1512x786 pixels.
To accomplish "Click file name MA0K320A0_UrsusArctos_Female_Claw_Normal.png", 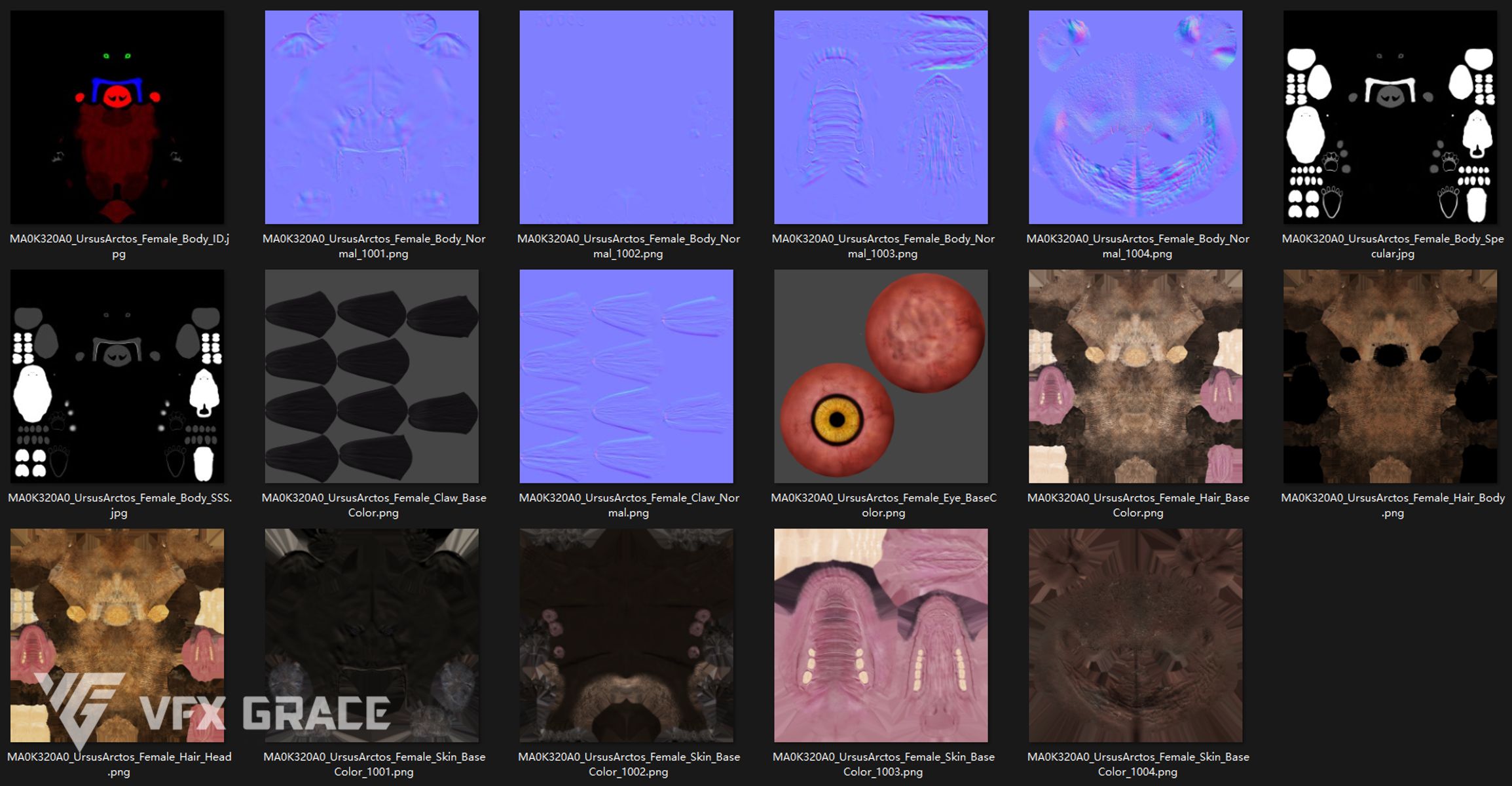I will [x=629, y=505].
